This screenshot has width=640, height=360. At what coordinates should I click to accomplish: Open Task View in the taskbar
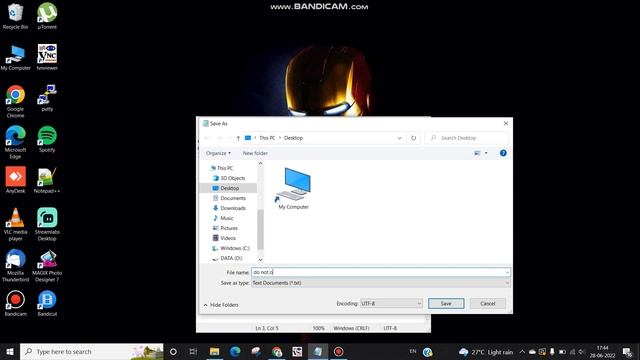(193, 351)
